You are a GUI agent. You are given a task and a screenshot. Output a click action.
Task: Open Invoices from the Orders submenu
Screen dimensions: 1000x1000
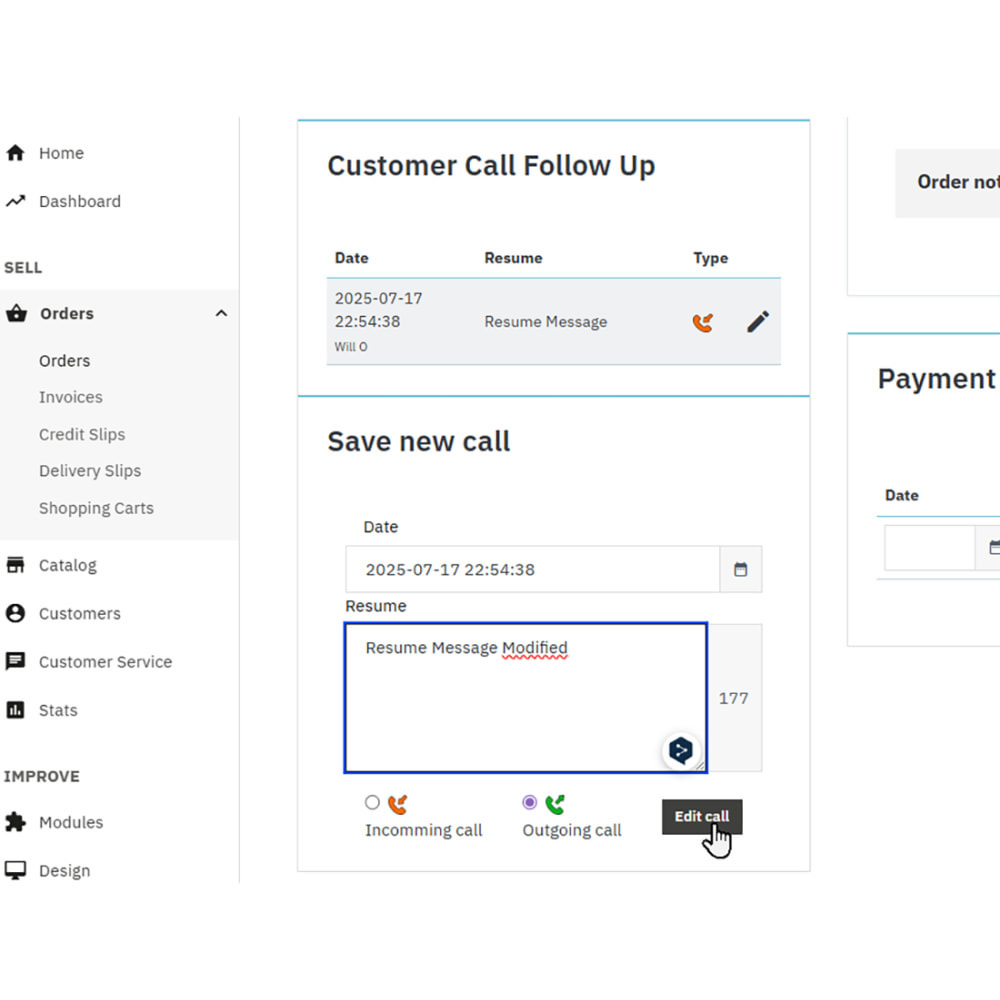(x=70, y=397)
